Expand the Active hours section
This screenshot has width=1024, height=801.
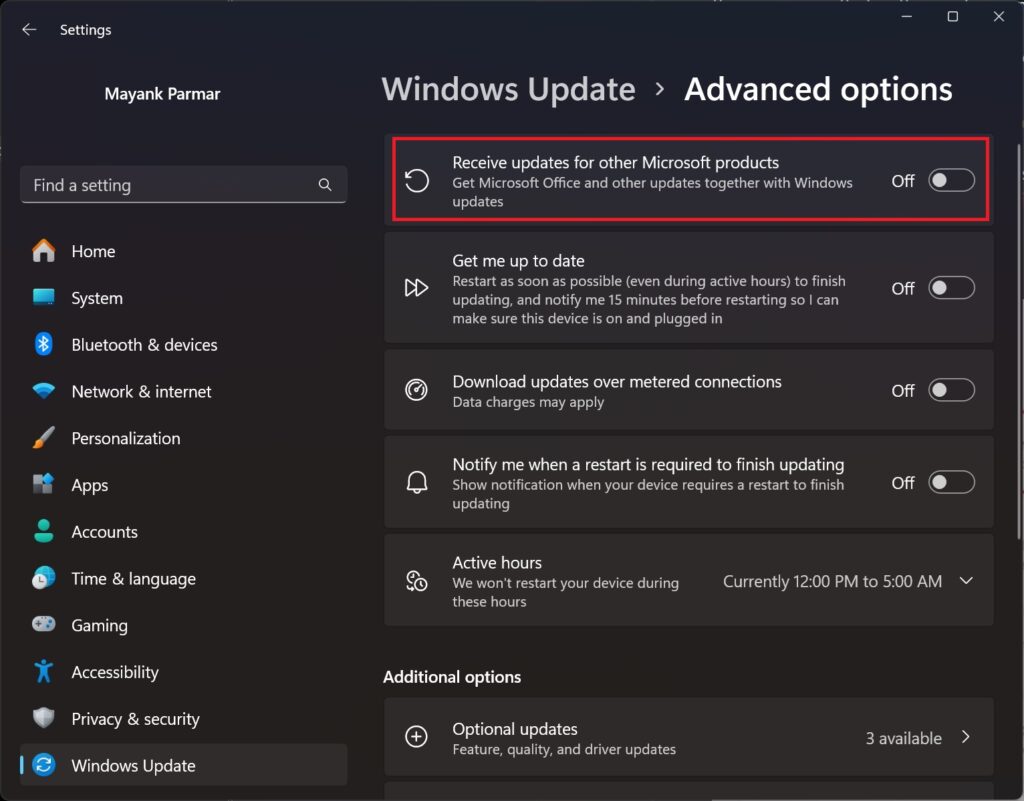pyautogui.click(x=966, y=580)
